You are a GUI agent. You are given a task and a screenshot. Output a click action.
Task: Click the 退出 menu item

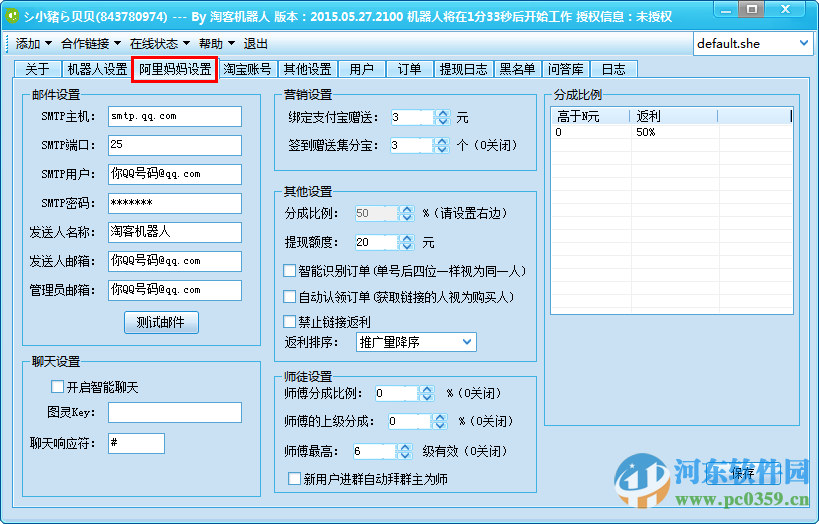255,44
